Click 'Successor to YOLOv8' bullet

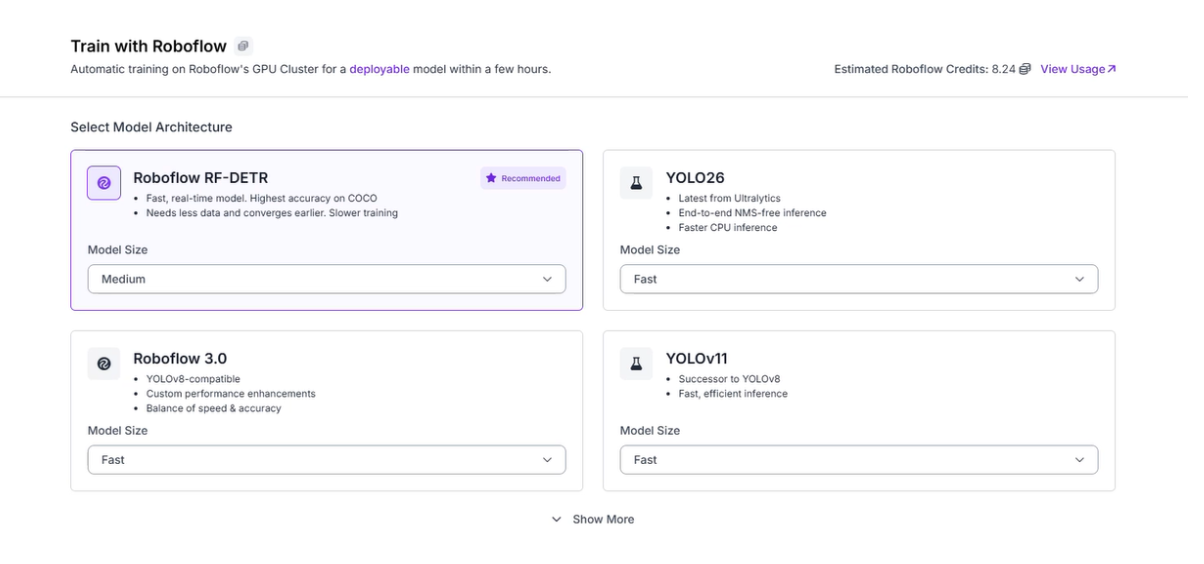pyautogui.click(x=729, y=379)
